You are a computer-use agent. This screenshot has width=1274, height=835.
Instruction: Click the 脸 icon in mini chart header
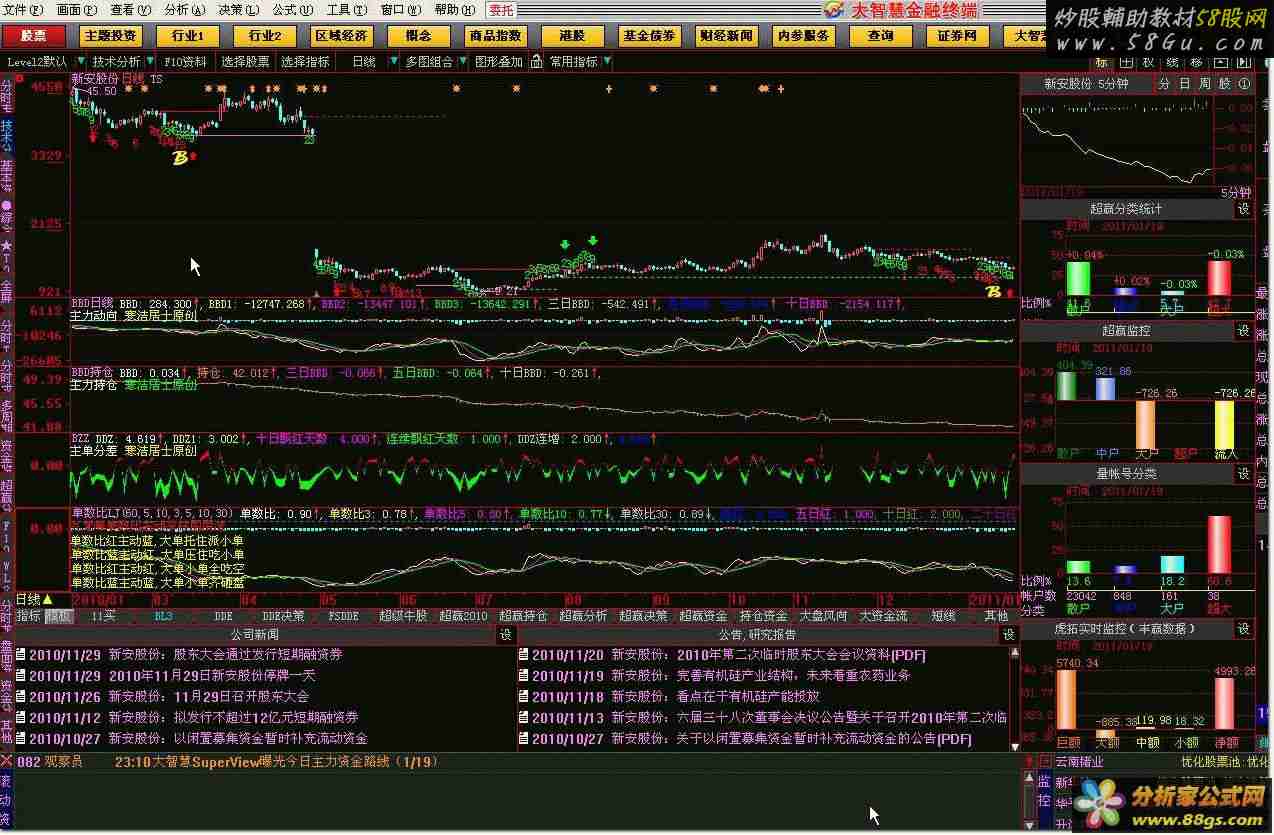click(x=1225, y=84)
